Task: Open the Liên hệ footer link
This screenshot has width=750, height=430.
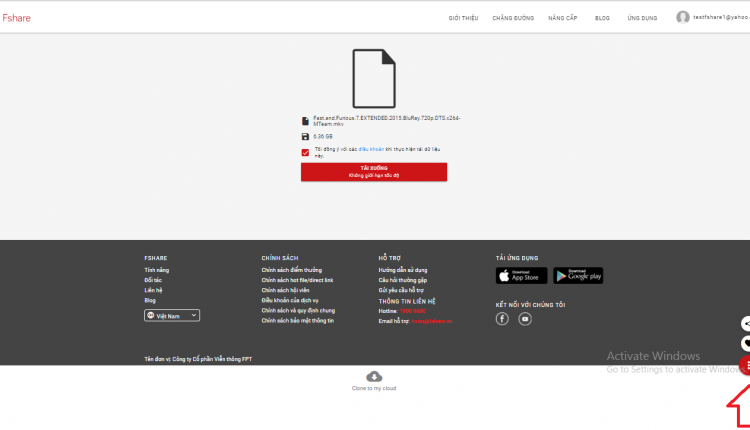Action: (153, 290)
